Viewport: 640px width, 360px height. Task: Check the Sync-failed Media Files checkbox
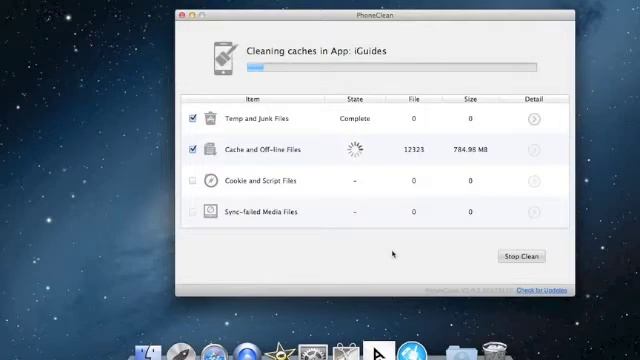tap(193, 211)
